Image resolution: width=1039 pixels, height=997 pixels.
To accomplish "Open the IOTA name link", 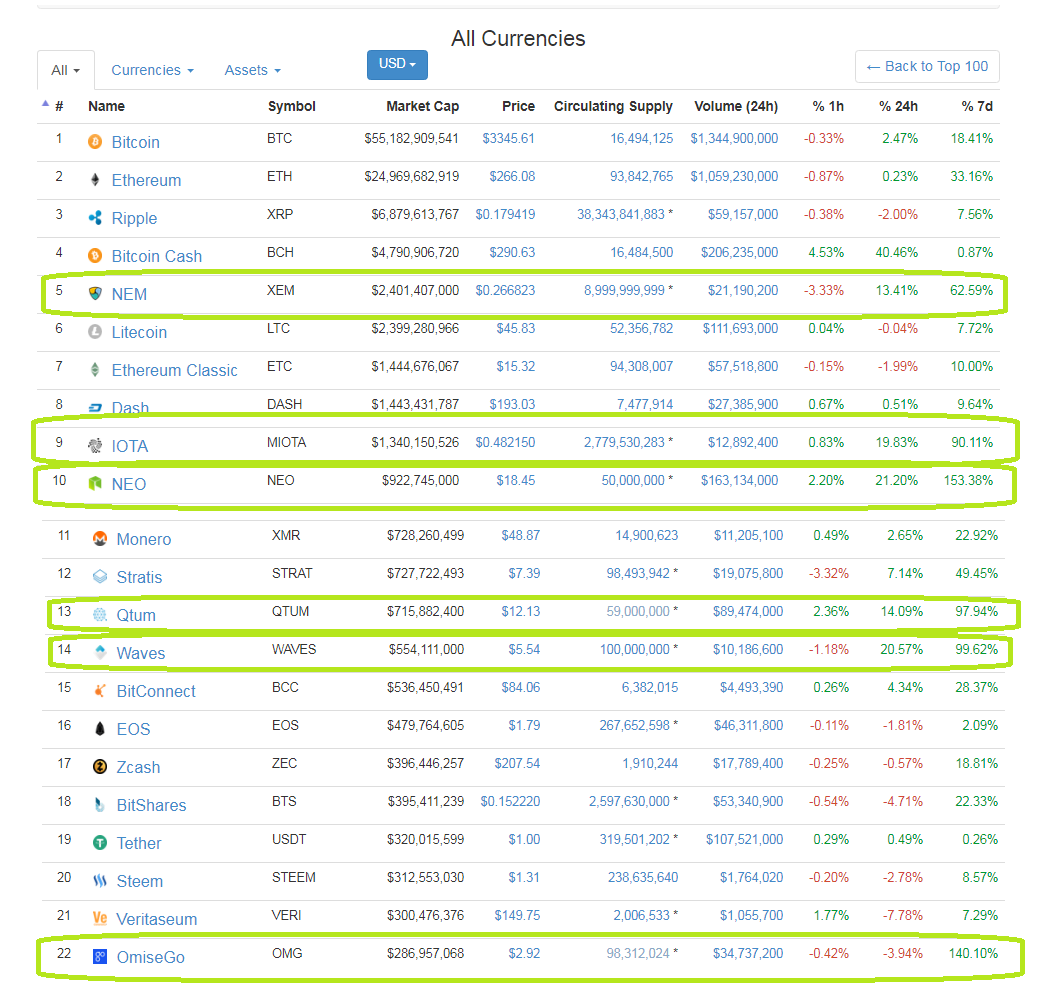I will pos(129,446).
